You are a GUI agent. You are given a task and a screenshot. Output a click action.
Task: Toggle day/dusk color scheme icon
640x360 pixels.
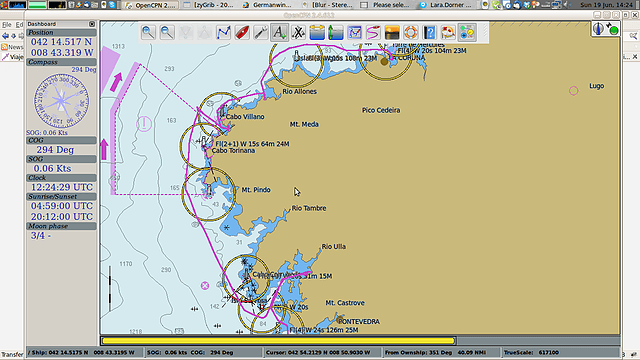coord(392,32)
